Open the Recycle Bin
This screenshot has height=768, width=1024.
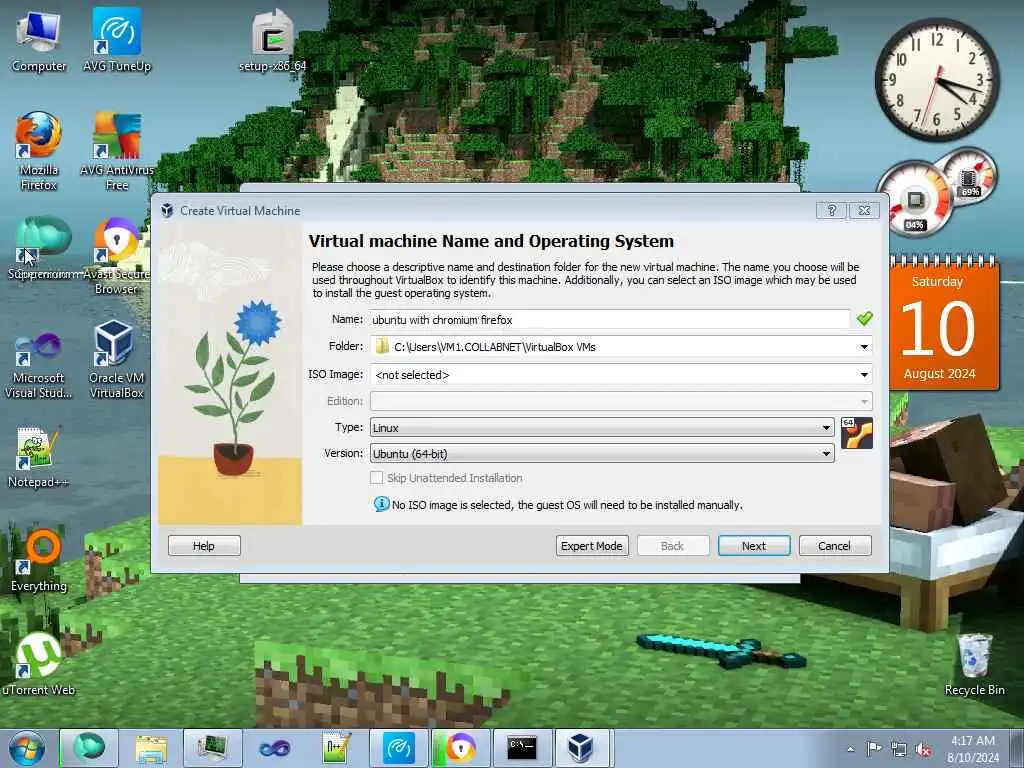(974, 664)
